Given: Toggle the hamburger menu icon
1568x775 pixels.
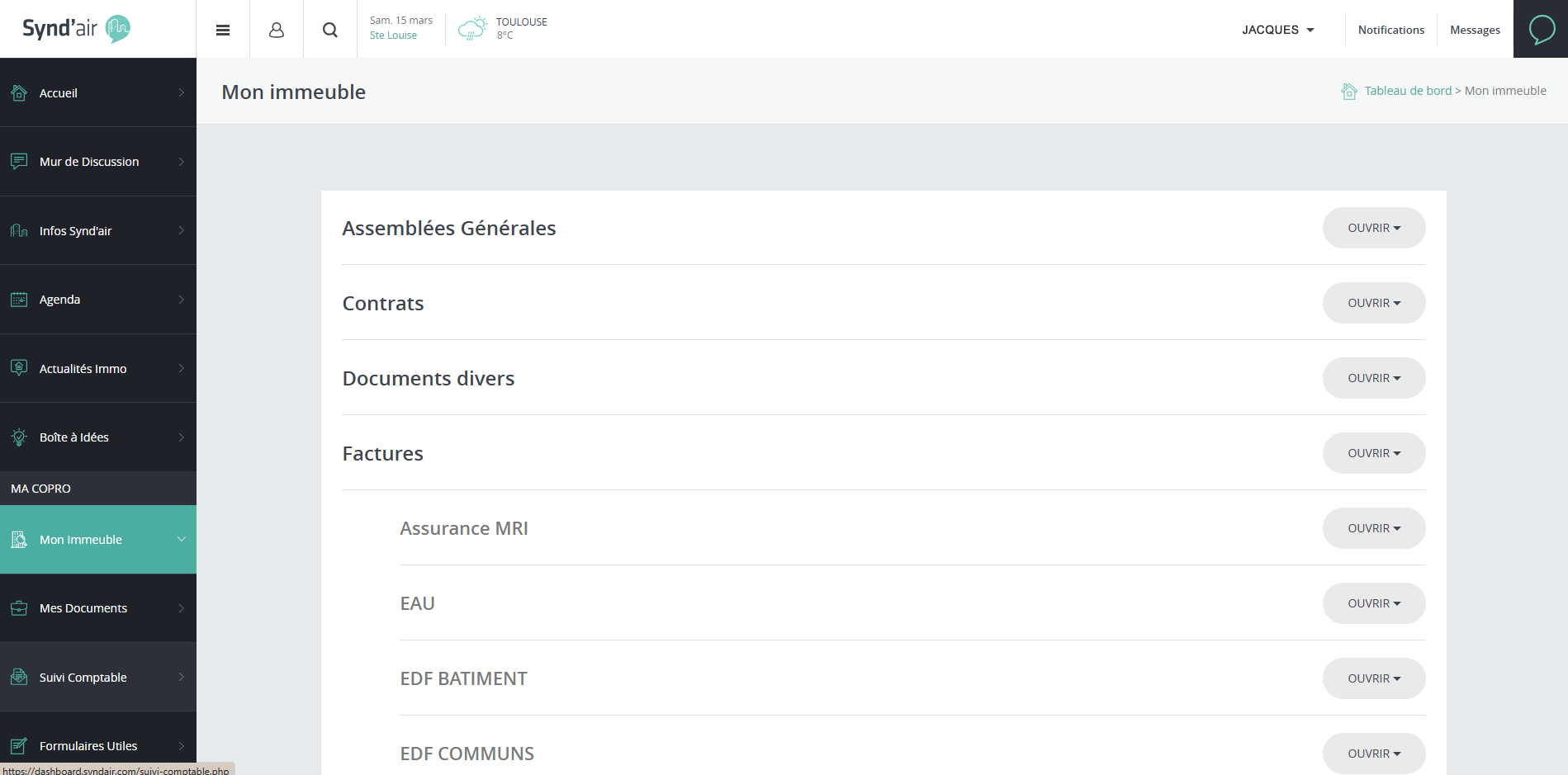Looking at the screenshot, I should (x=223, y=30).
